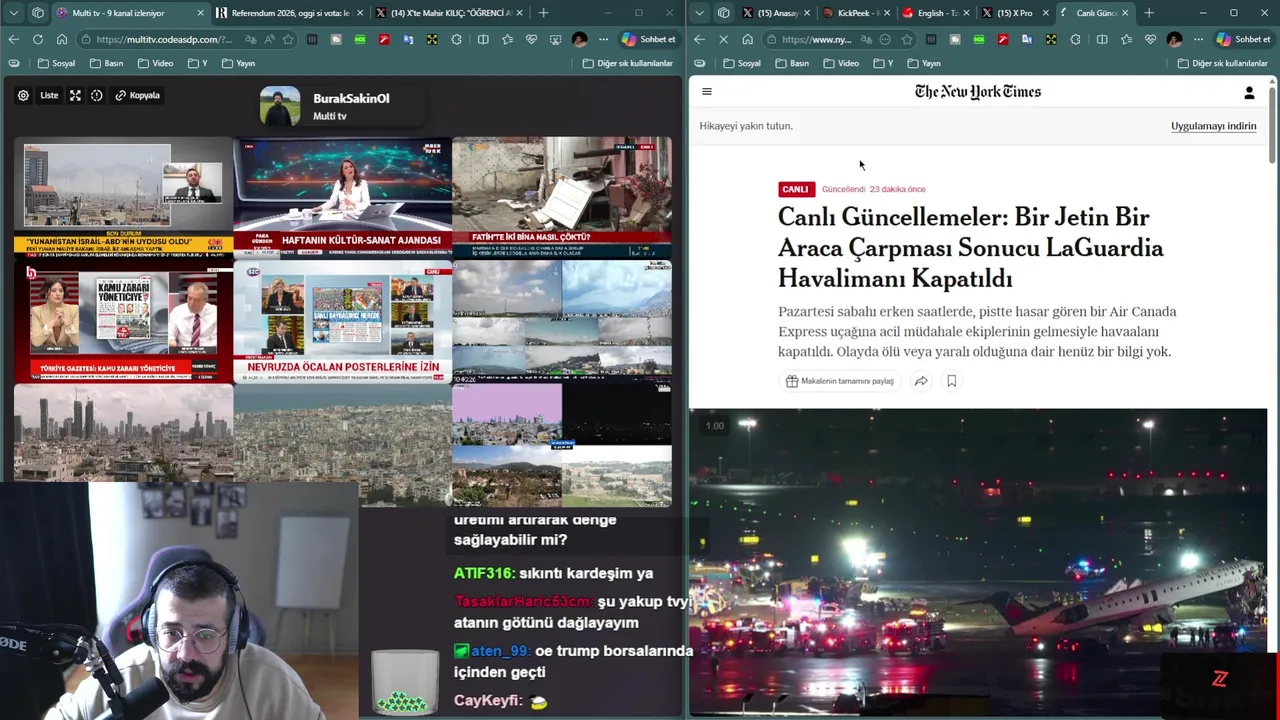Go back in the left browser window

pyautogui.click(x=13, y=39)
